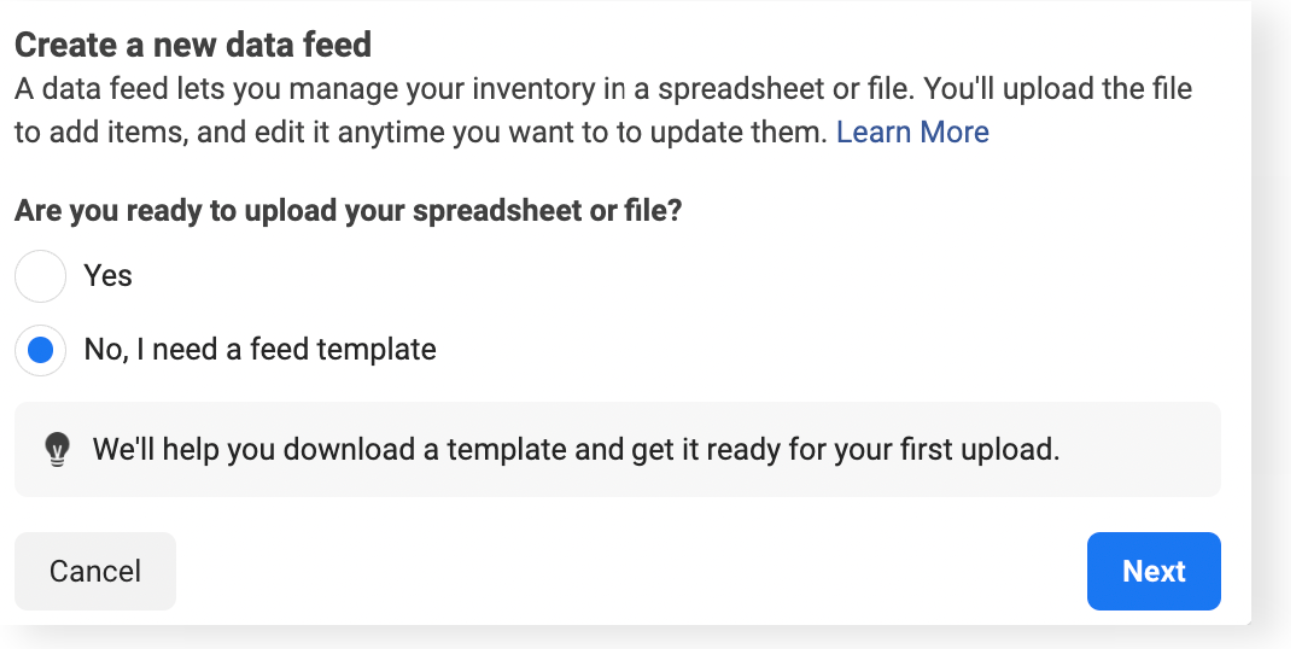Click the lightbulb tip icon

coord(58,451)
